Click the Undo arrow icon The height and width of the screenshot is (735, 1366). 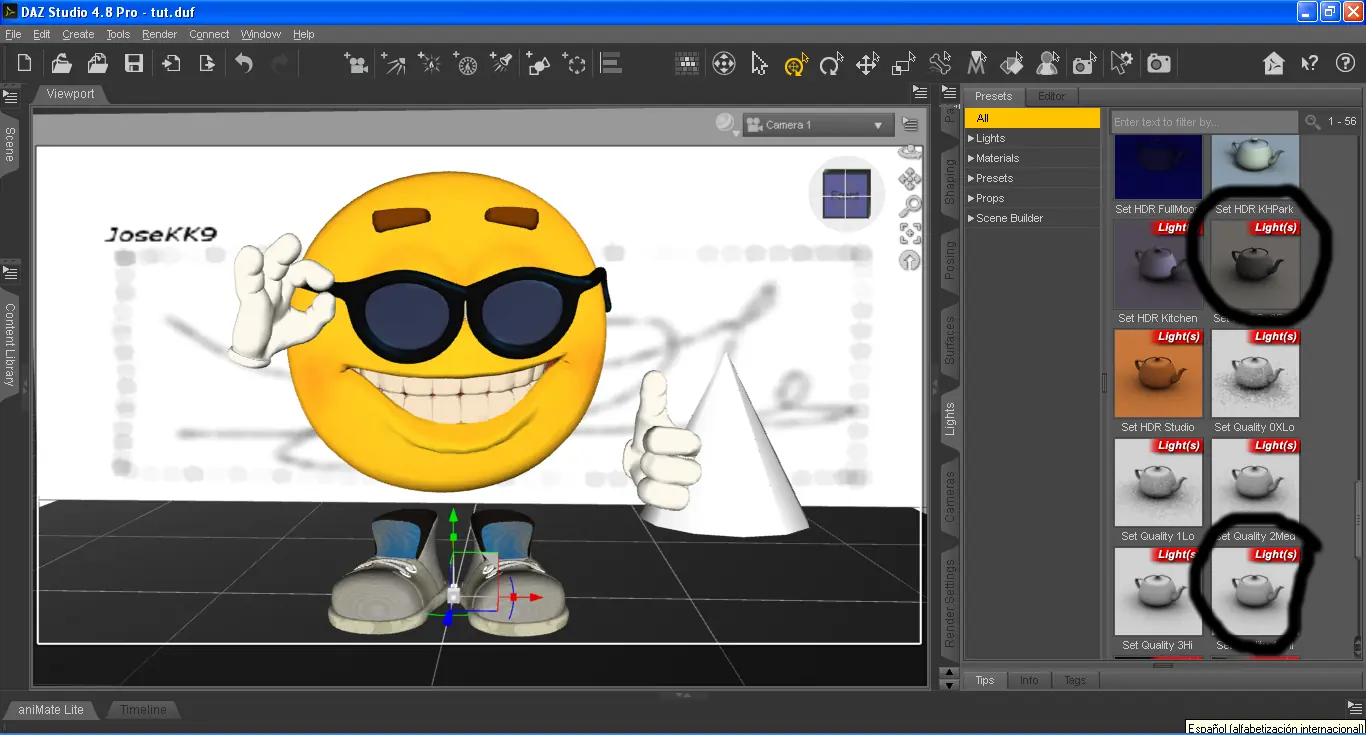coord(244,64)
